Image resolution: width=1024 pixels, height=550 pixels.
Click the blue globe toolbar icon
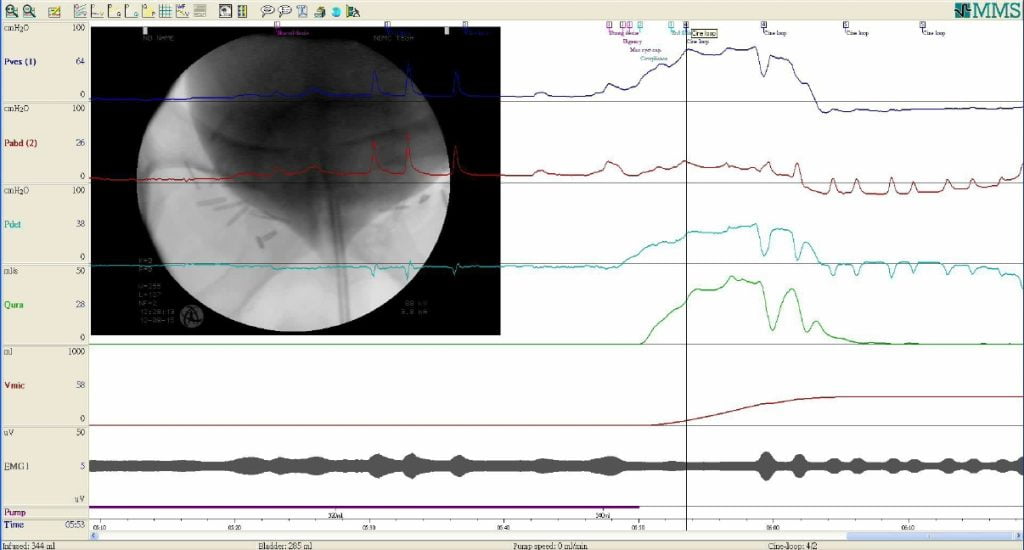[x=336, y=11]
